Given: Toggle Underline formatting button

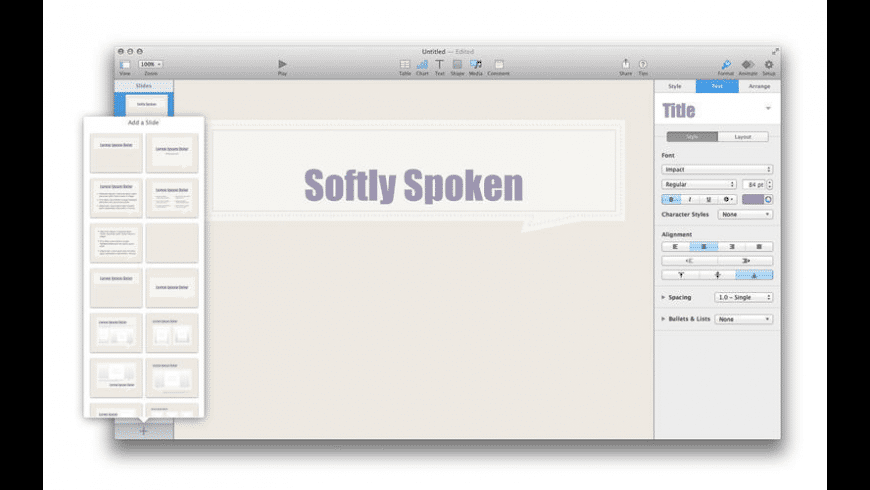Looking at the screenshot, I should pyautogui.click(x=709, y=199).
